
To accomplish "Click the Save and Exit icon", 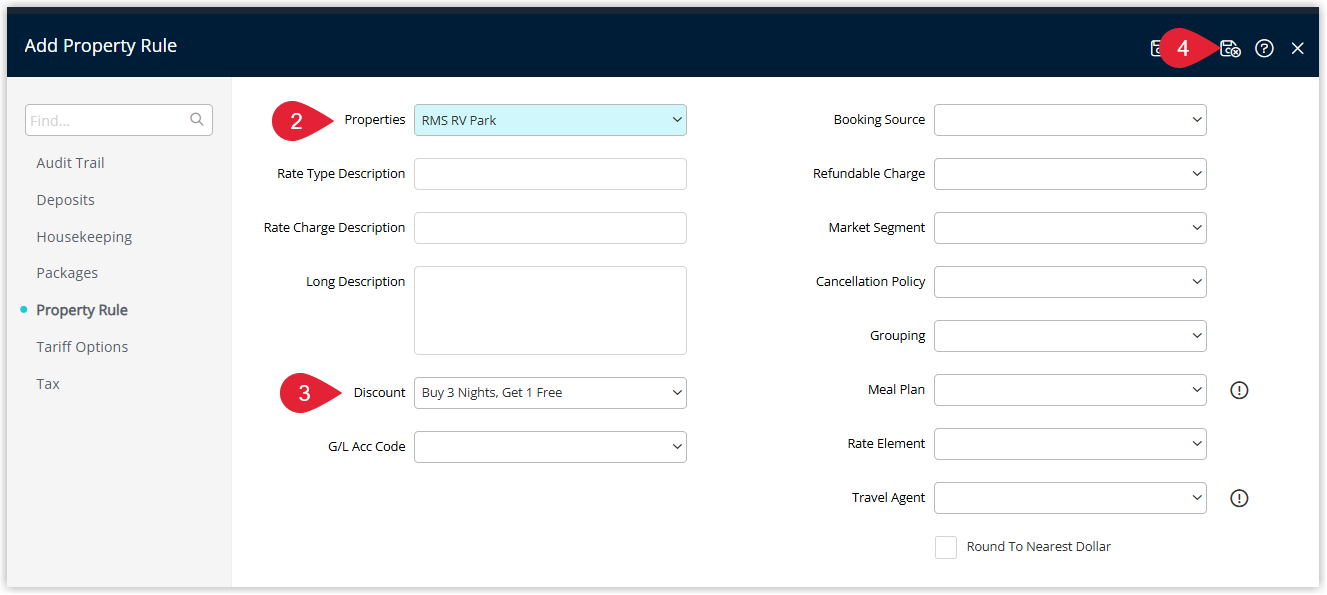I will [x=1230, y=48].
